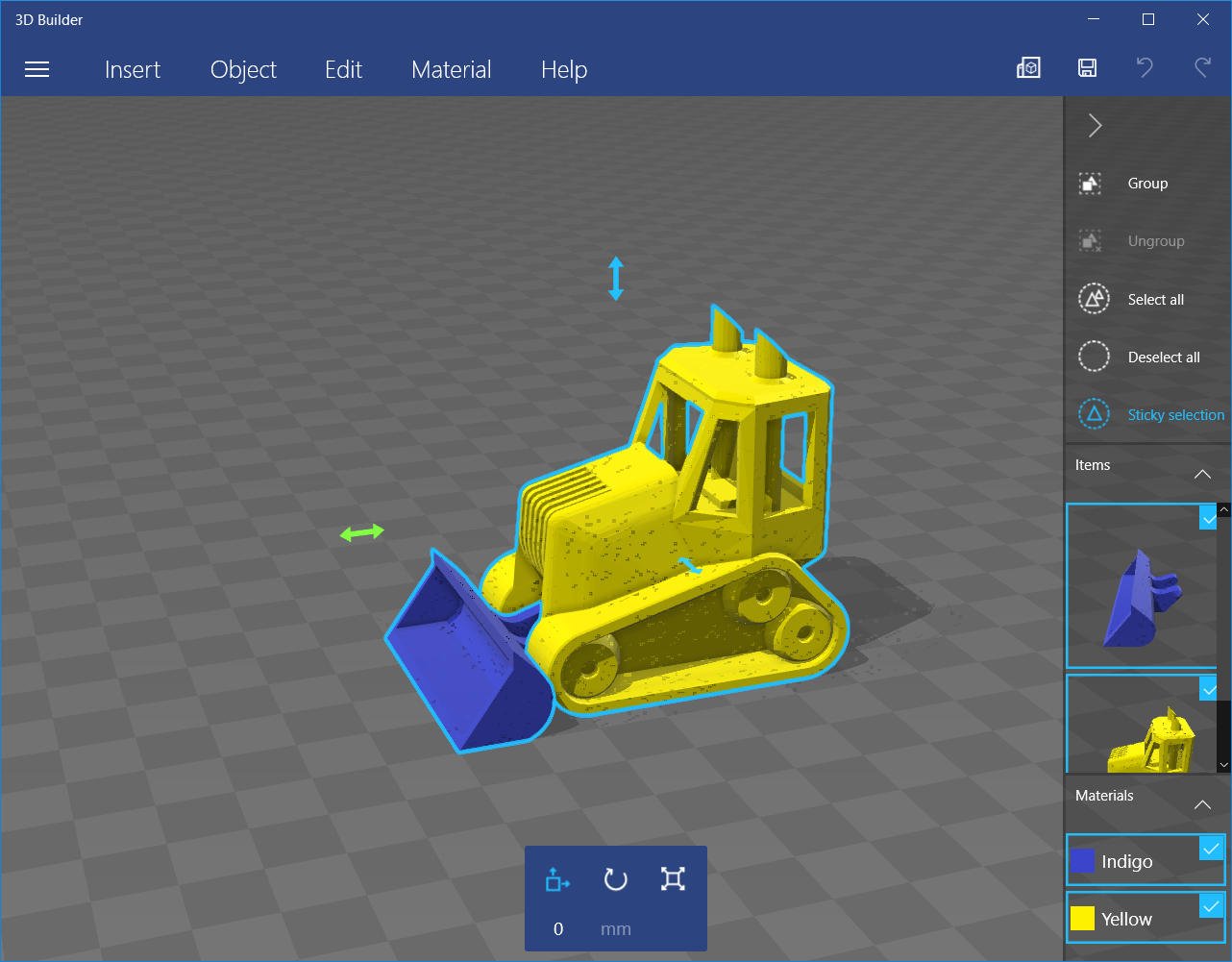Click the Select all label
Screen dimensions: 1232x962
click(x=1155, y=300)
